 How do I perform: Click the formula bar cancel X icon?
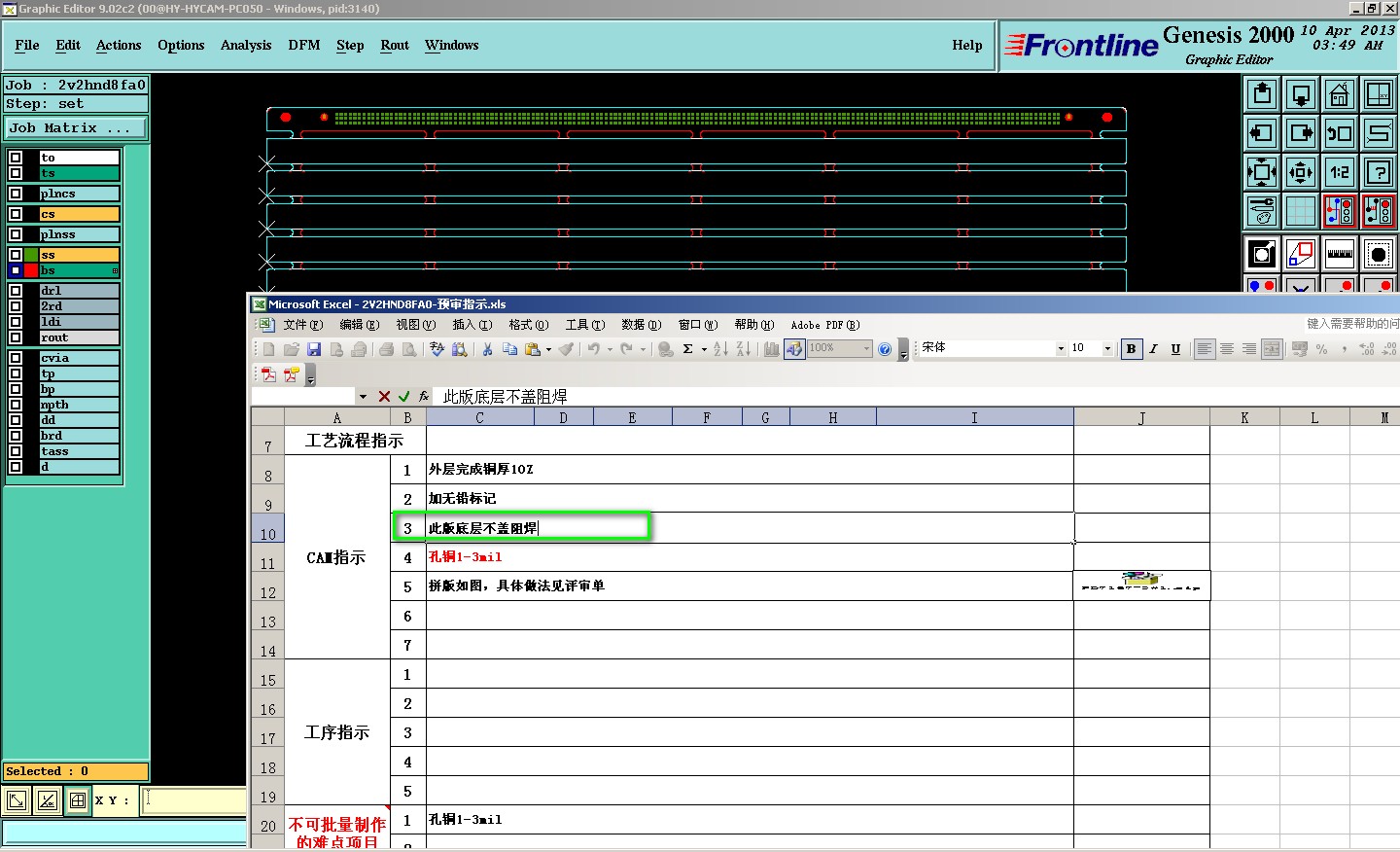click(x=384, y=396)
